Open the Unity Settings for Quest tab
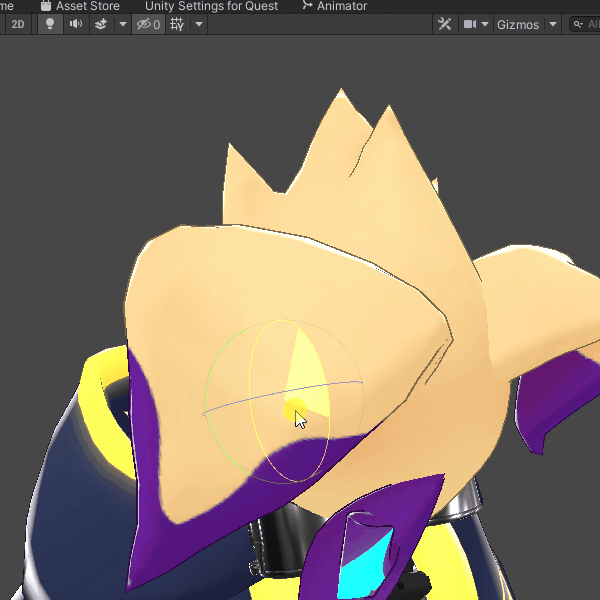 tap(211, 6)
